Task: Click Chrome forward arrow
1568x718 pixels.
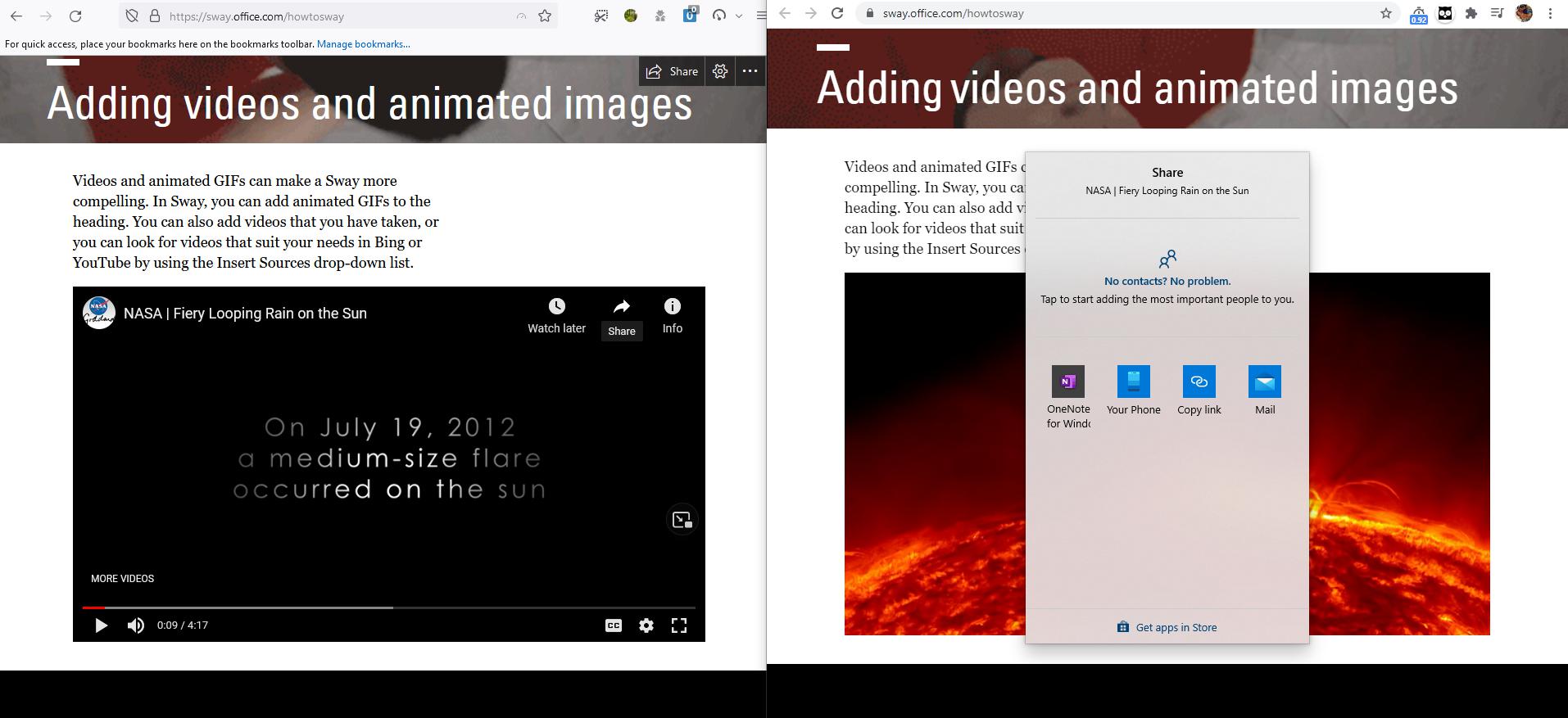Action: pos(811,13)
